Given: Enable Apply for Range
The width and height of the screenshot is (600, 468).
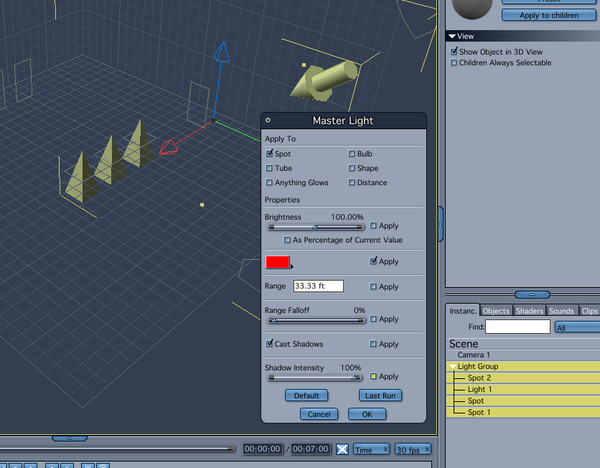Looking at the screenshot, I should click(373, 286).
